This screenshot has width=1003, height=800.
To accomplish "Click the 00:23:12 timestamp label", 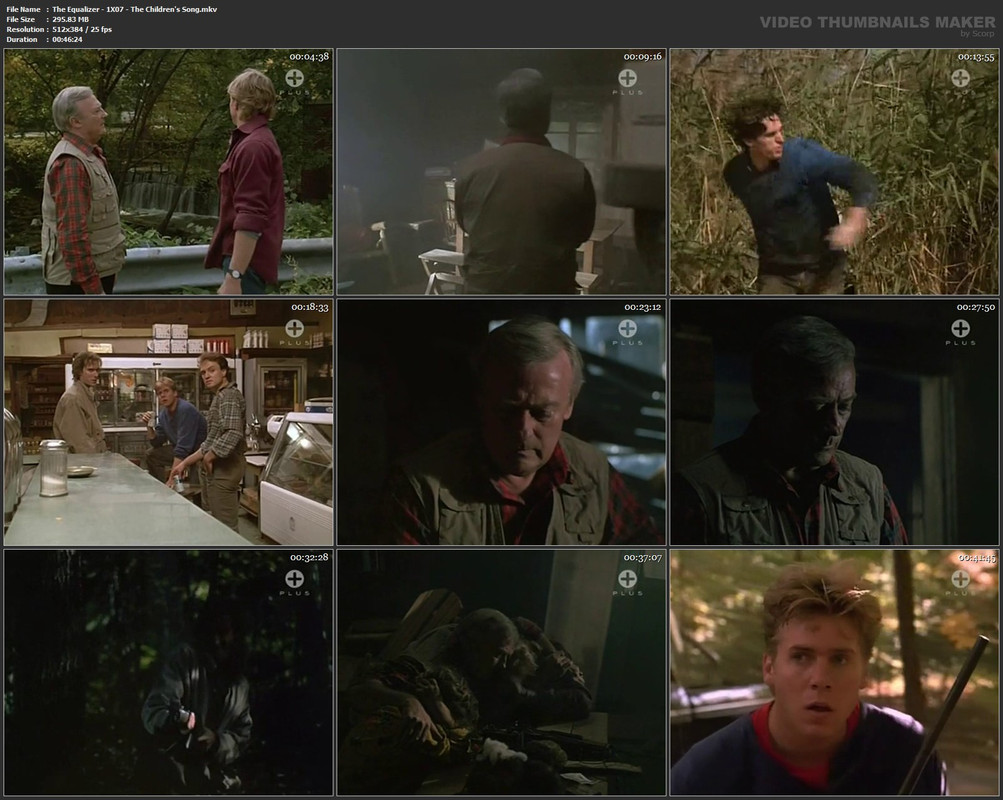I will 643,307.
